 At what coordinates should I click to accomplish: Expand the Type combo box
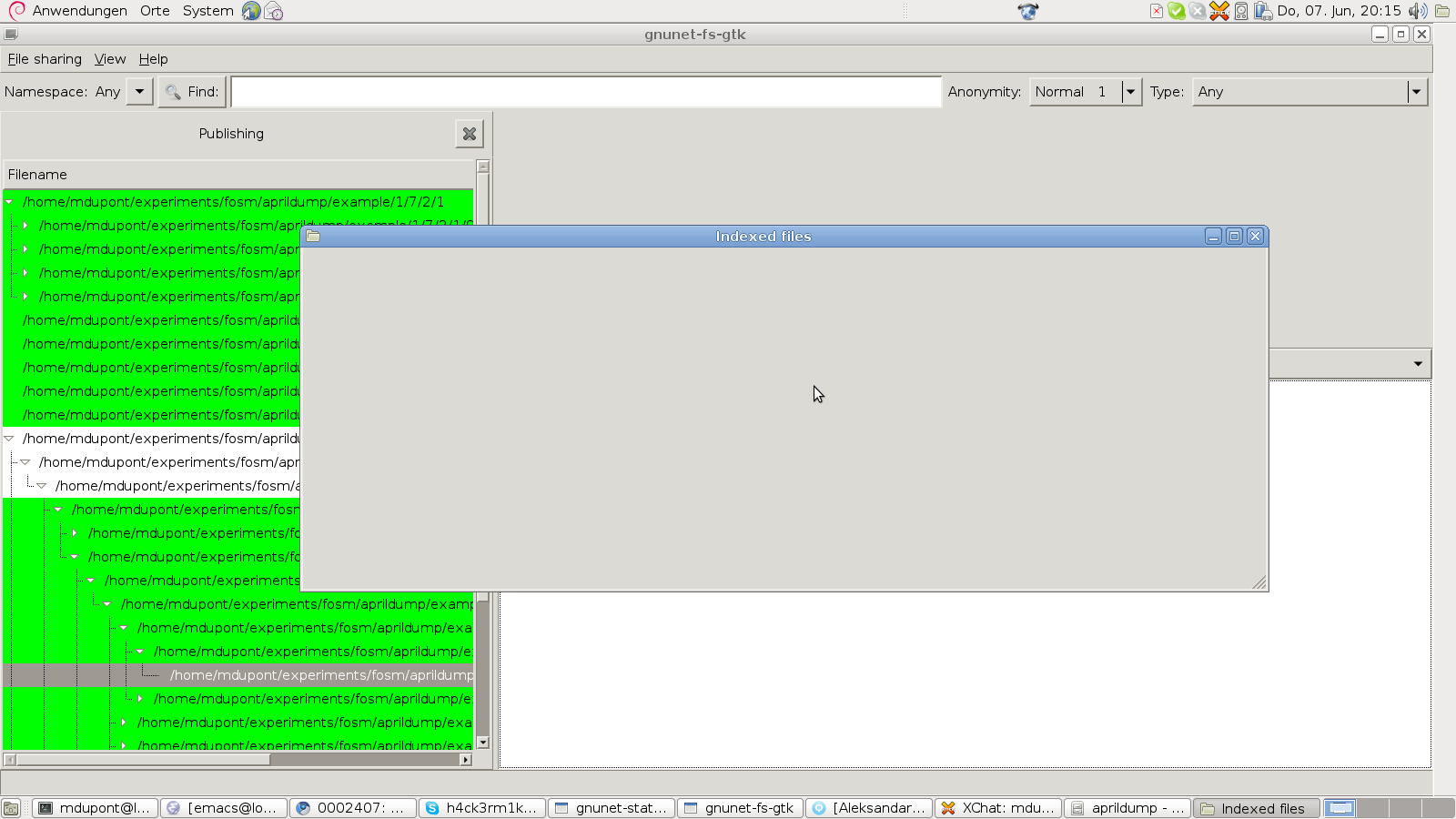pyautogui.click(x=1415, y=92)
